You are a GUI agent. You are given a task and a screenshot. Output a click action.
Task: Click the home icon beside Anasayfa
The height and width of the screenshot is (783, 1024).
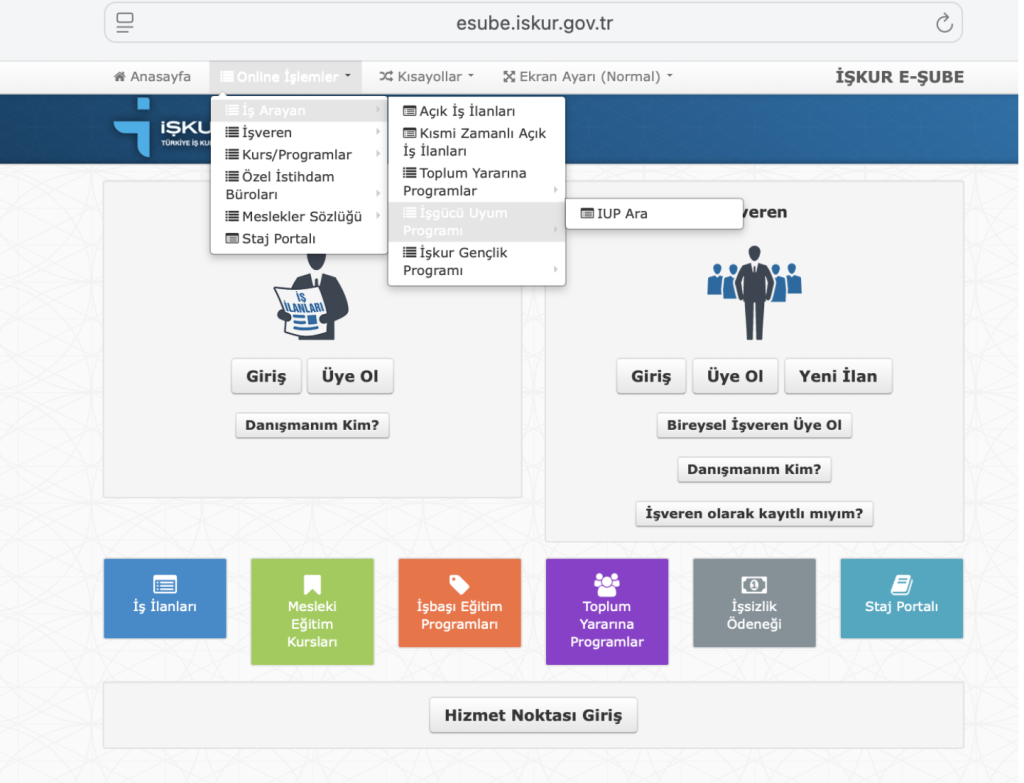tap(120, 77)
